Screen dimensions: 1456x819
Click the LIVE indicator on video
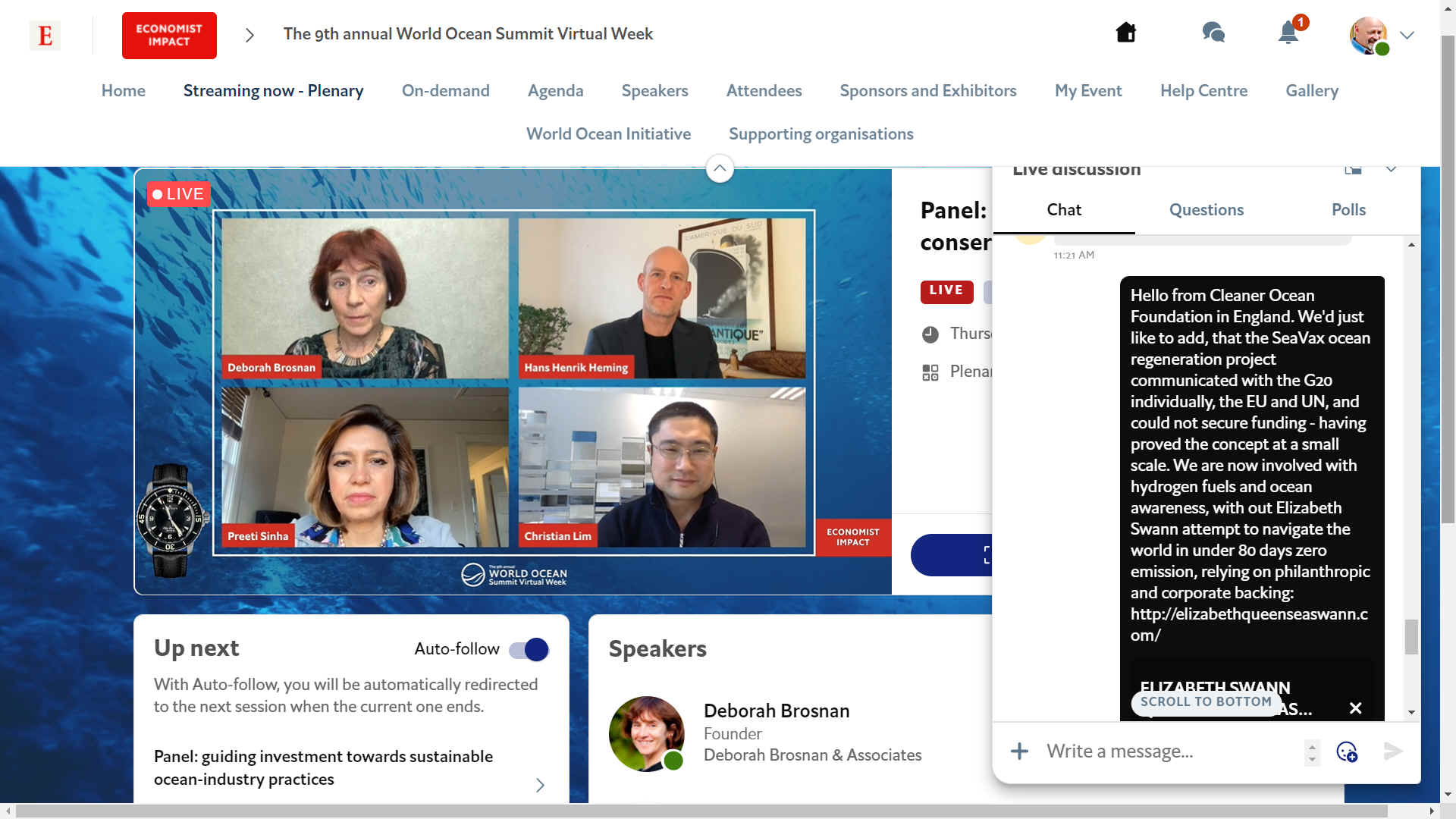178,194
